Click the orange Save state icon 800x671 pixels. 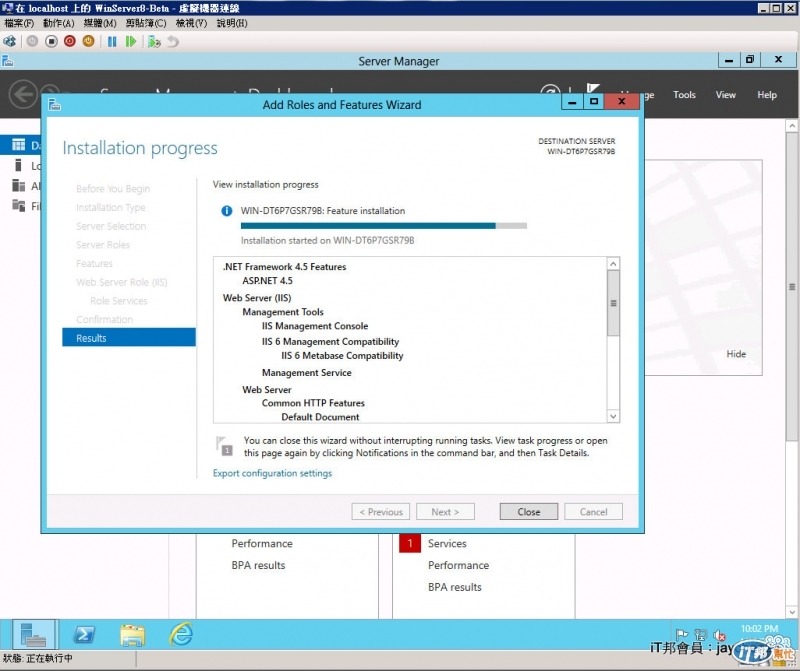pos(88,41)
